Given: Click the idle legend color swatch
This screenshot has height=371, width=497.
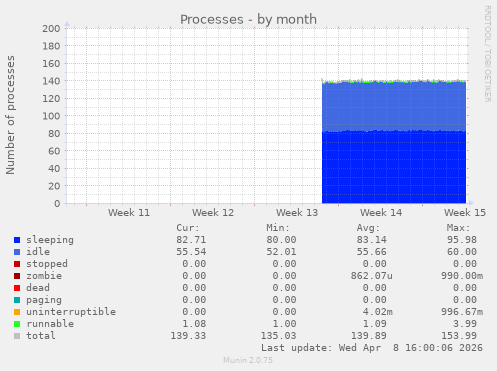Looking at the screenshot, I should click(x=17, y=252).
